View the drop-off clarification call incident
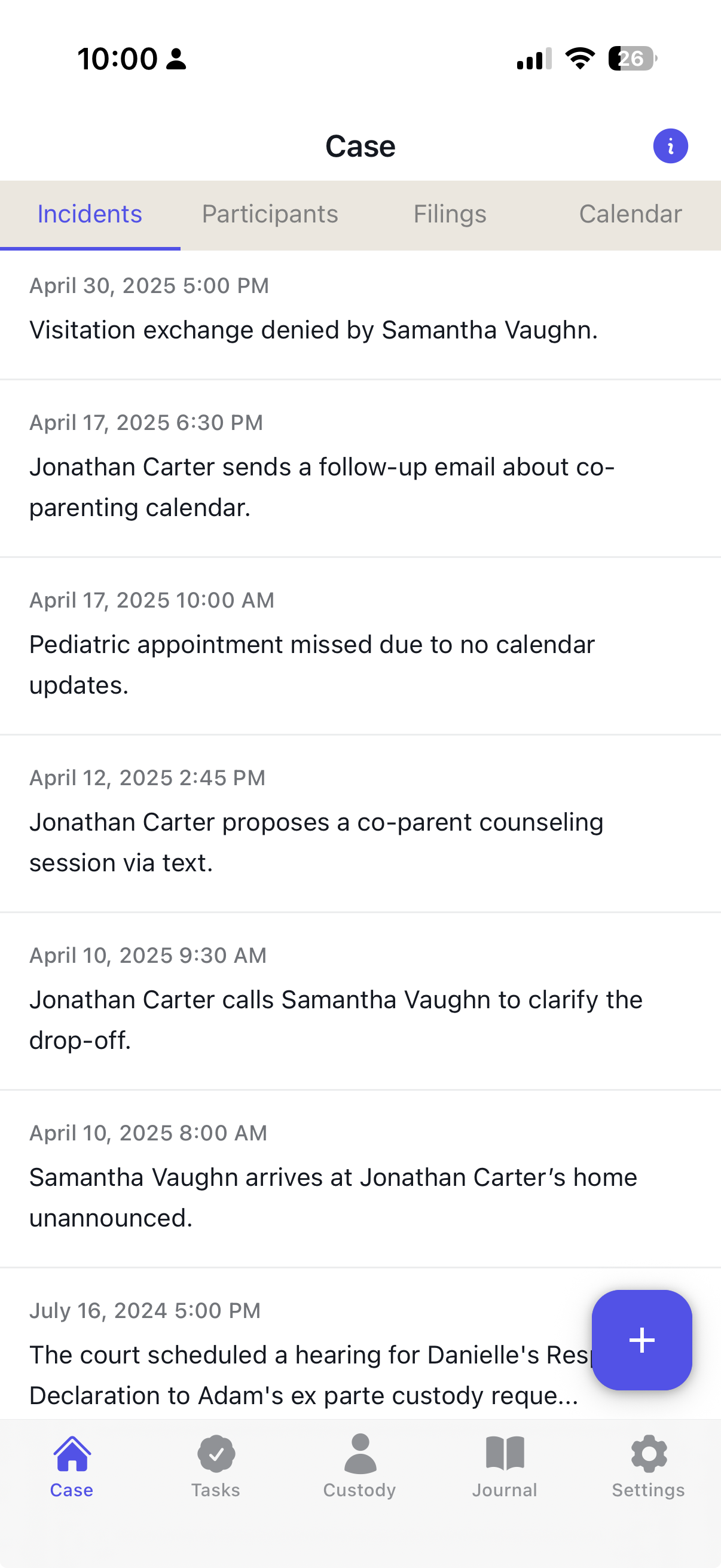Image resolution: width=721 pixels, height=1568 pixels. 336,999
